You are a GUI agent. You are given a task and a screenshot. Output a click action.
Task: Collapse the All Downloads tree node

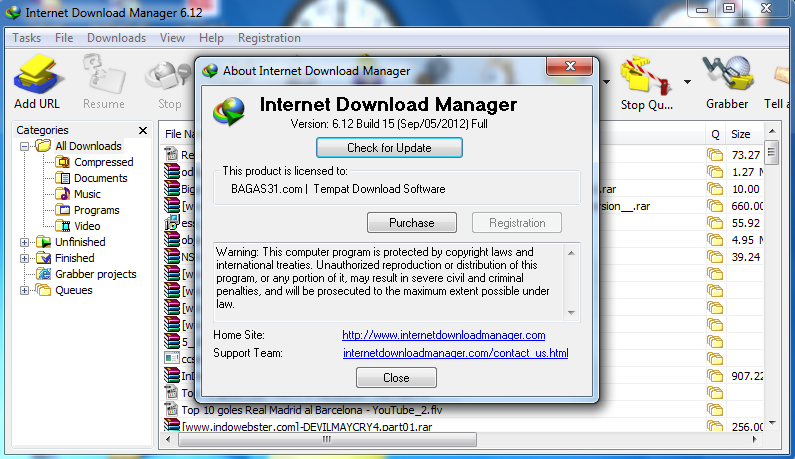tap(24, 146)
